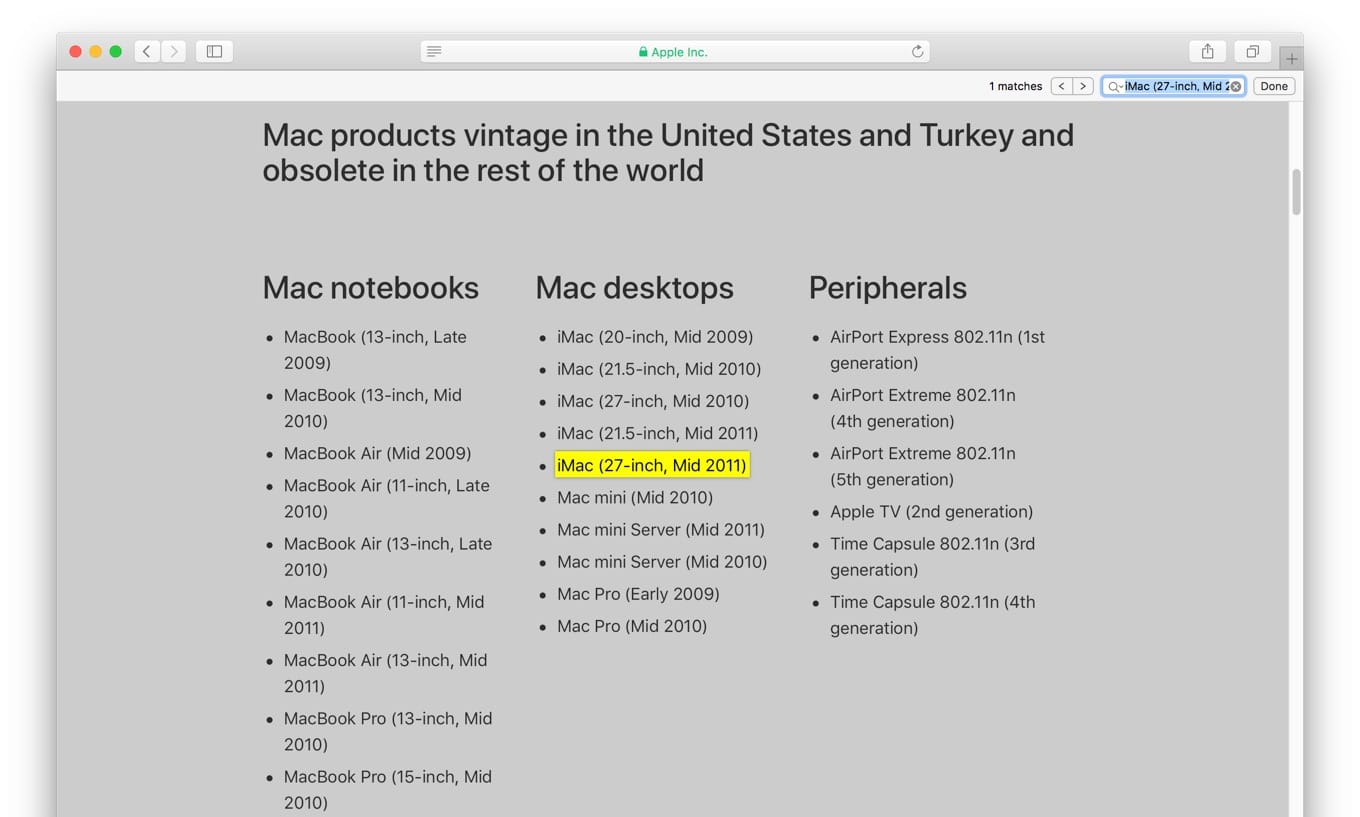Click the Apple Inc. address bar

tap(675, 51)
